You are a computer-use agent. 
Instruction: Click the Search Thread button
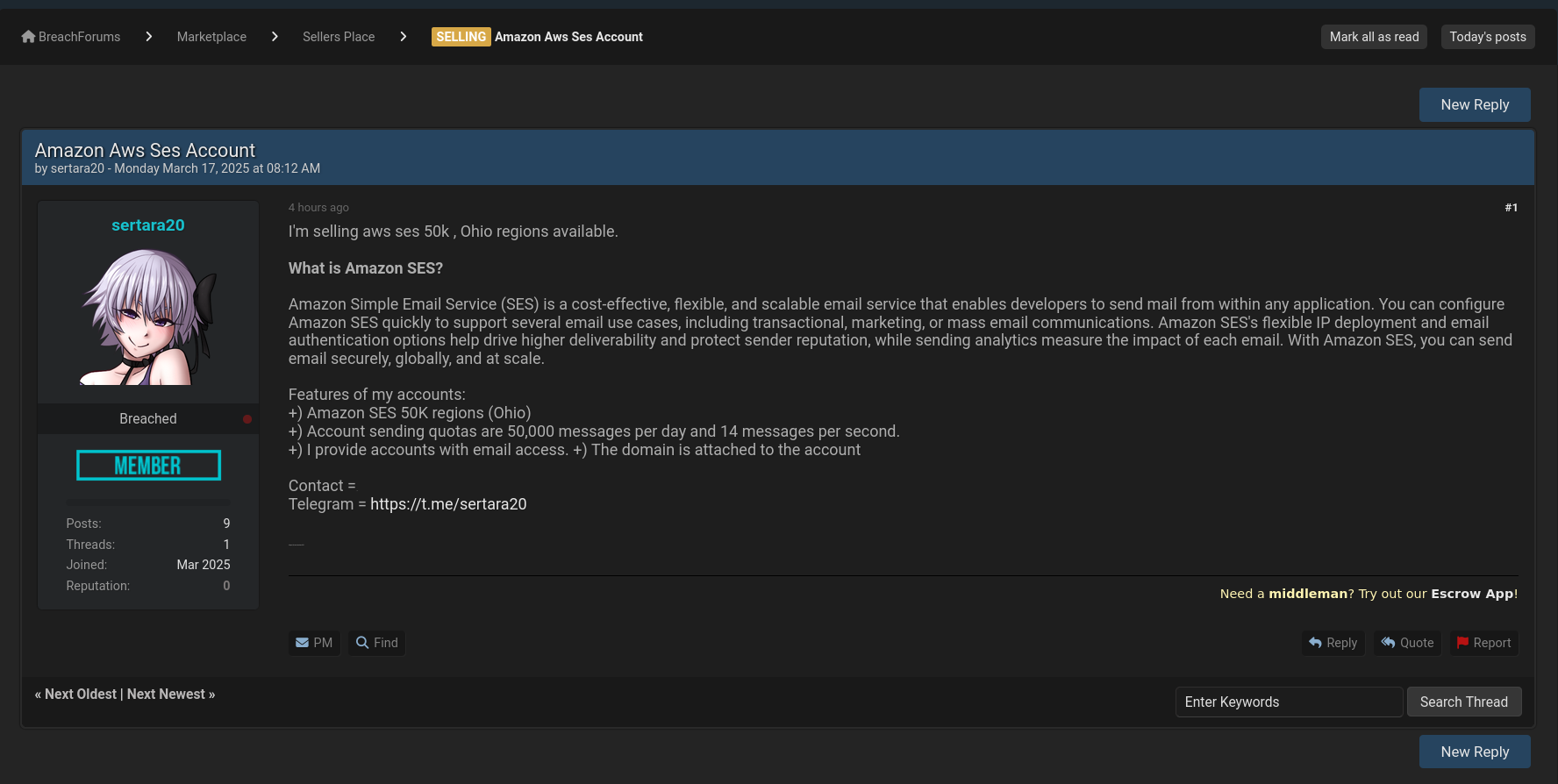[1463, 702]
